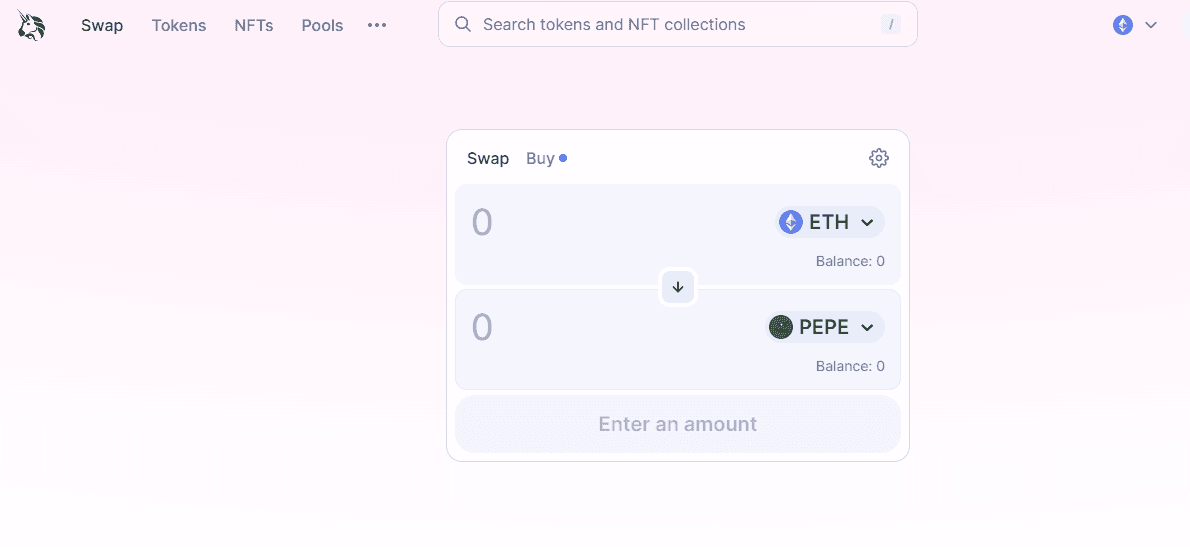The height and width of the screenshot is (547, 1190).
Task: Open the Pools navigation link
Action: click(323, 25)
